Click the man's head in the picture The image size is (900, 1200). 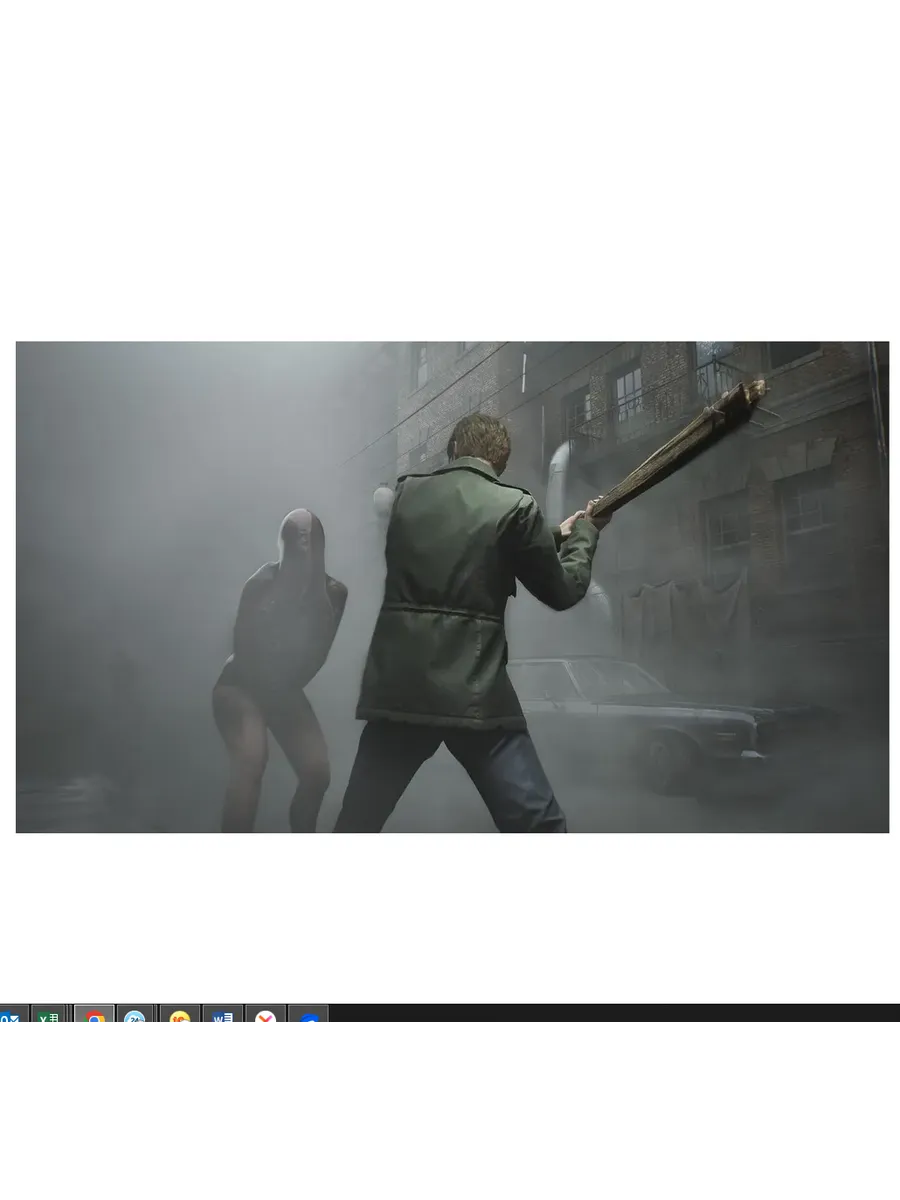coord(478,440)
